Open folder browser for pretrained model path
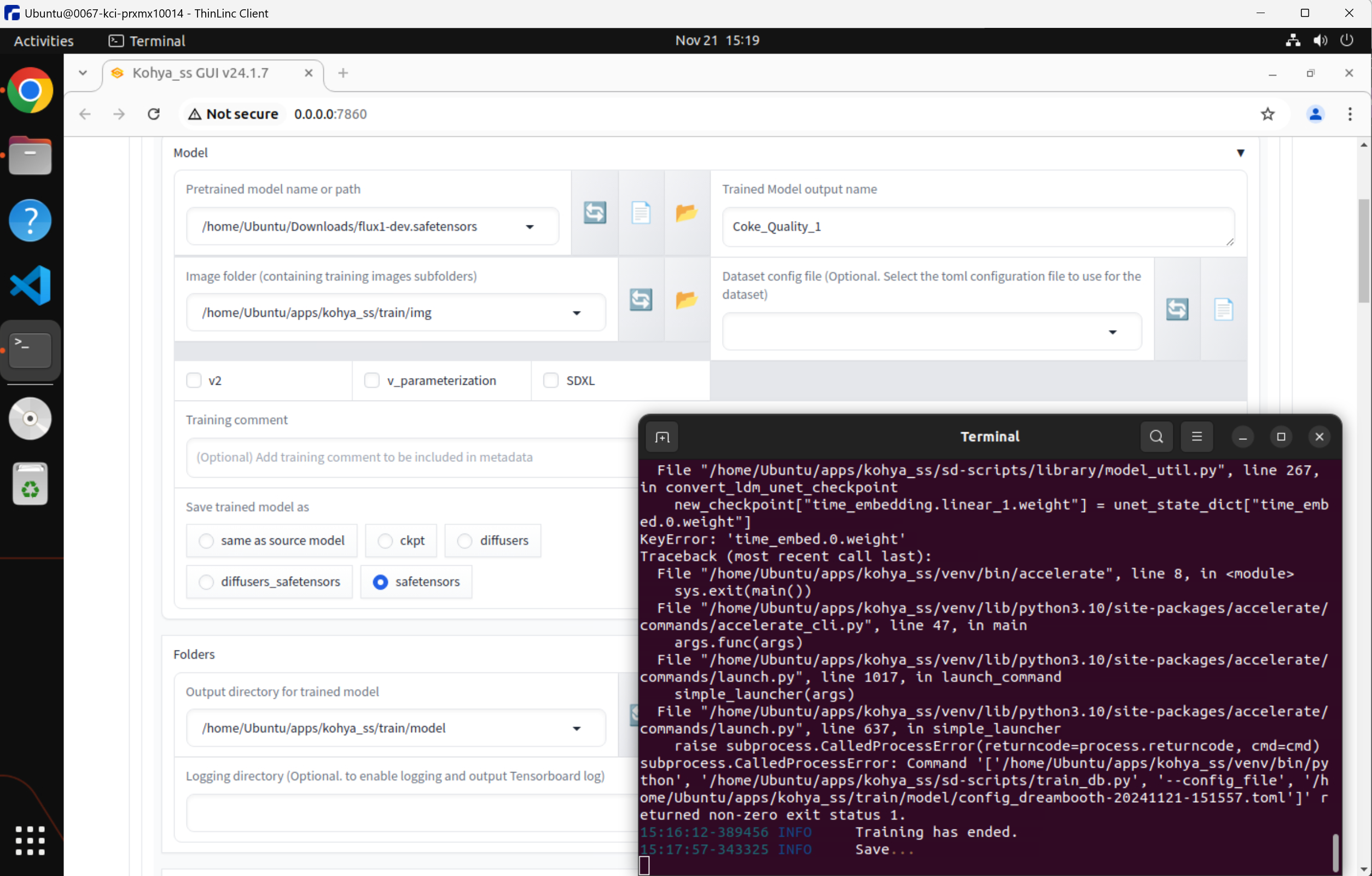 [x=686, y=213]
